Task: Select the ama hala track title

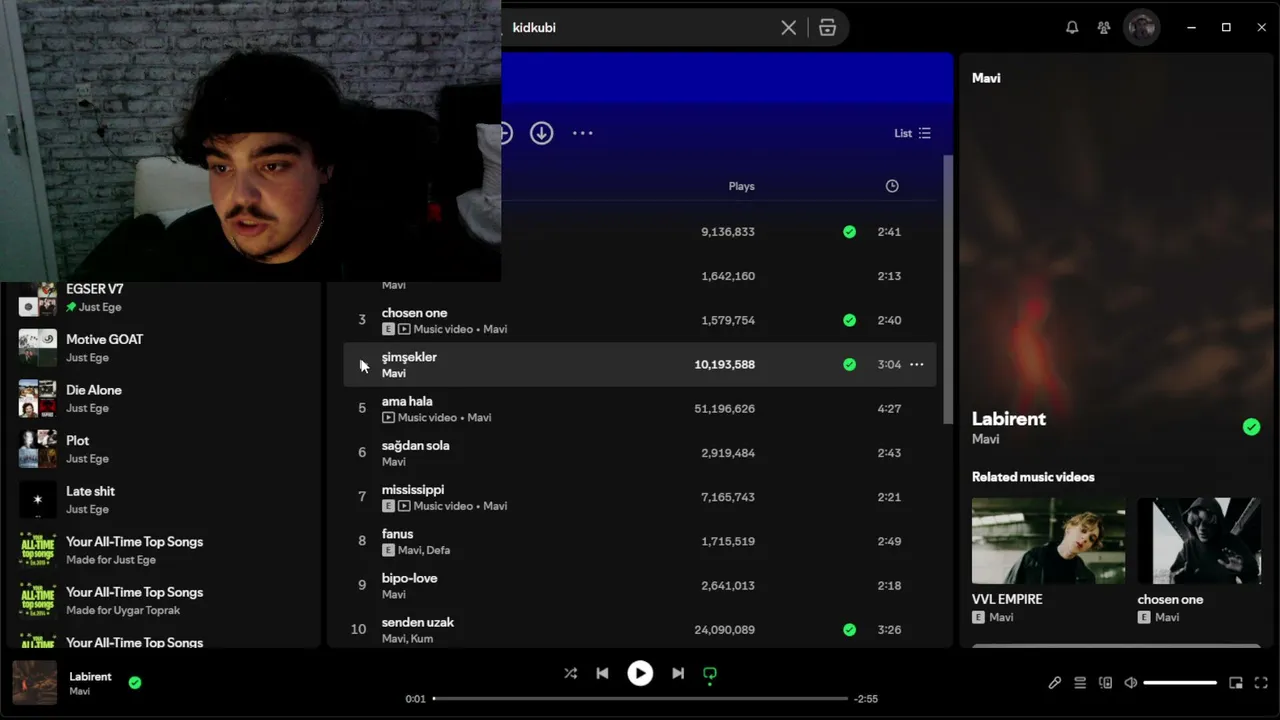Action: pos(407,401)
